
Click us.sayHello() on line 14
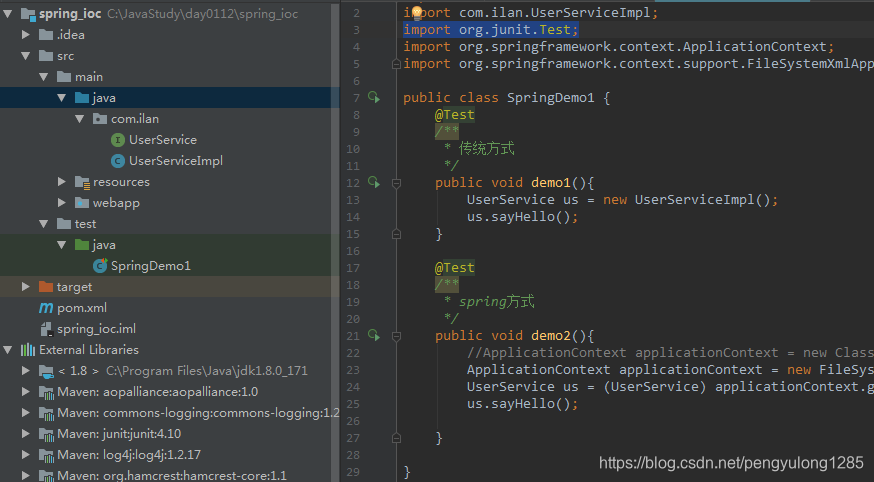[522, 217]
